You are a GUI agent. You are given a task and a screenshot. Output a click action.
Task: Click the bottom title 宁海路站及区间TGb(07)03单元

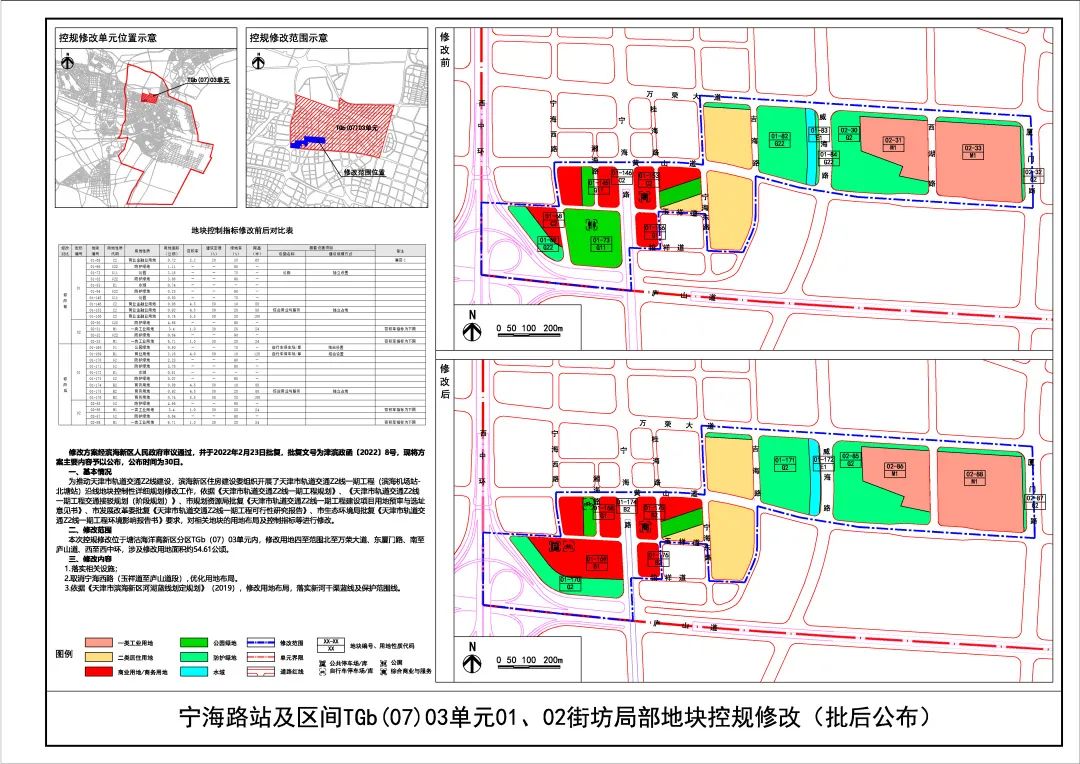pyautogui.click(x=555, y=717)
